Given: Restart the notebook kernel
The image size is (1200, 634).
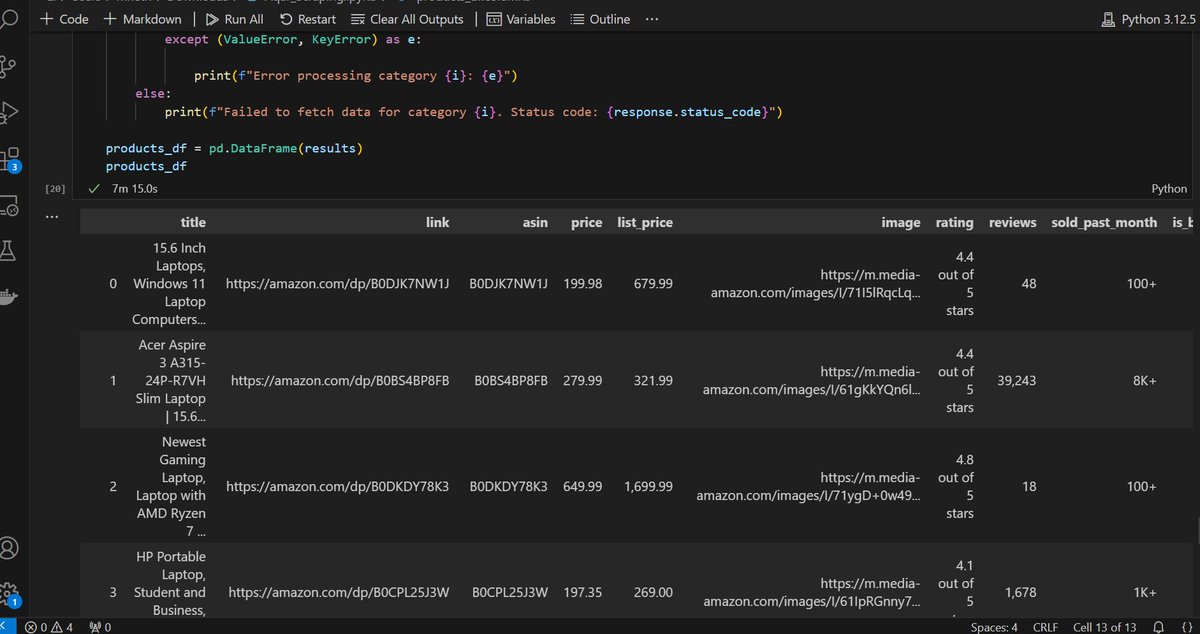Looking at the screenshot, I should [308, 19].
